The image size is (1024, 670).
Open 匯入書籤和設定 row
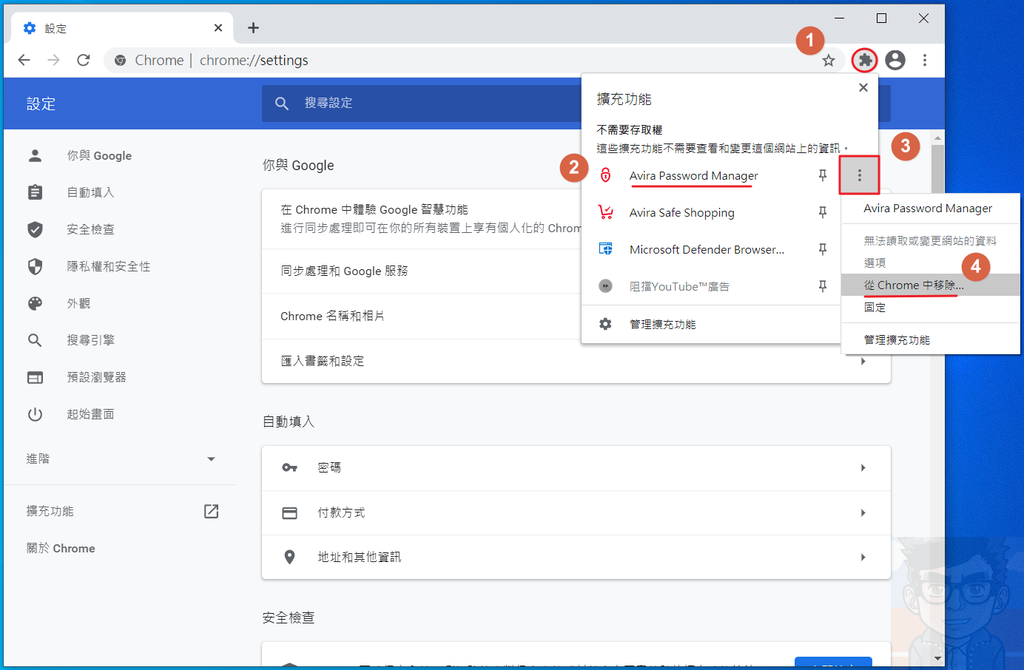(576, 360)
